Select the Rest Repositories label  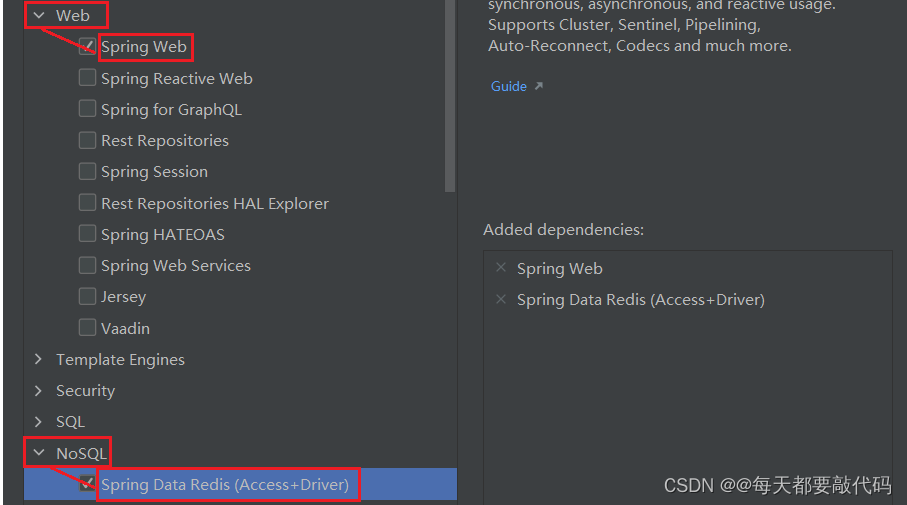[165, 141]
